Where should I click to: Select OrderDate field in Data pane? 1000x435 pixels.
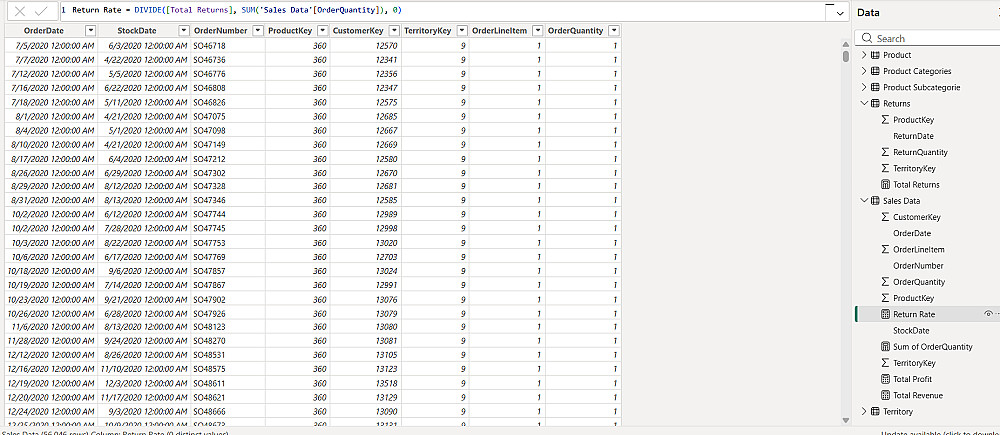click(912, 233)
